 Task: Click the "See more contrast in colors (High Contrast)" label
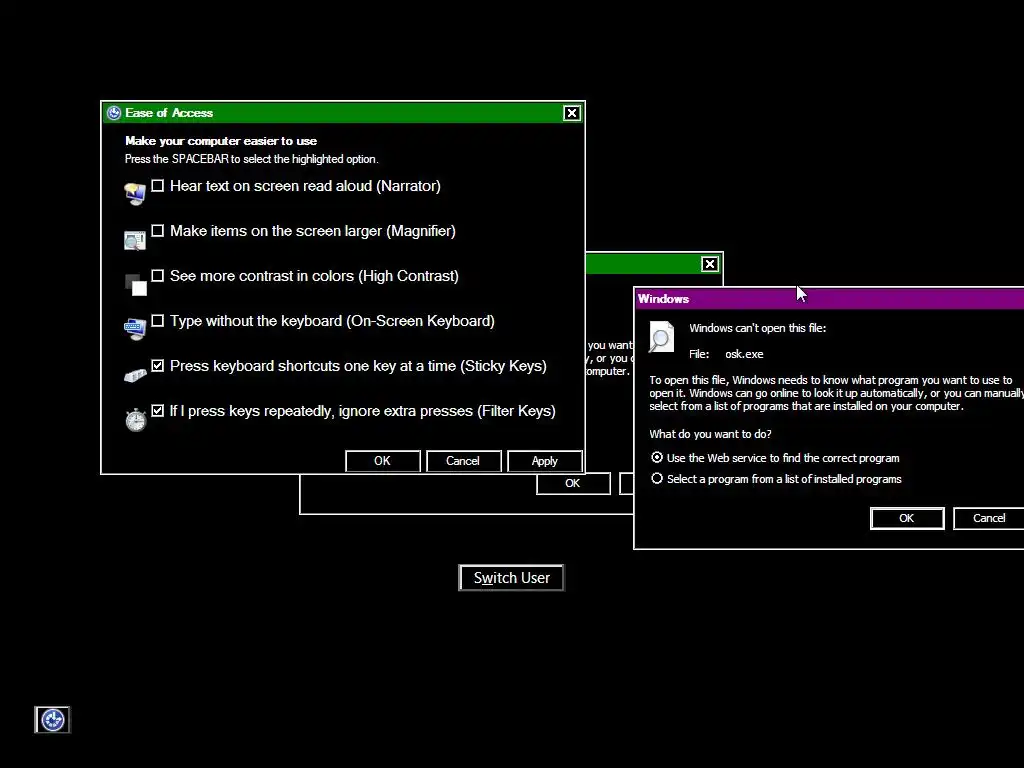314,276
